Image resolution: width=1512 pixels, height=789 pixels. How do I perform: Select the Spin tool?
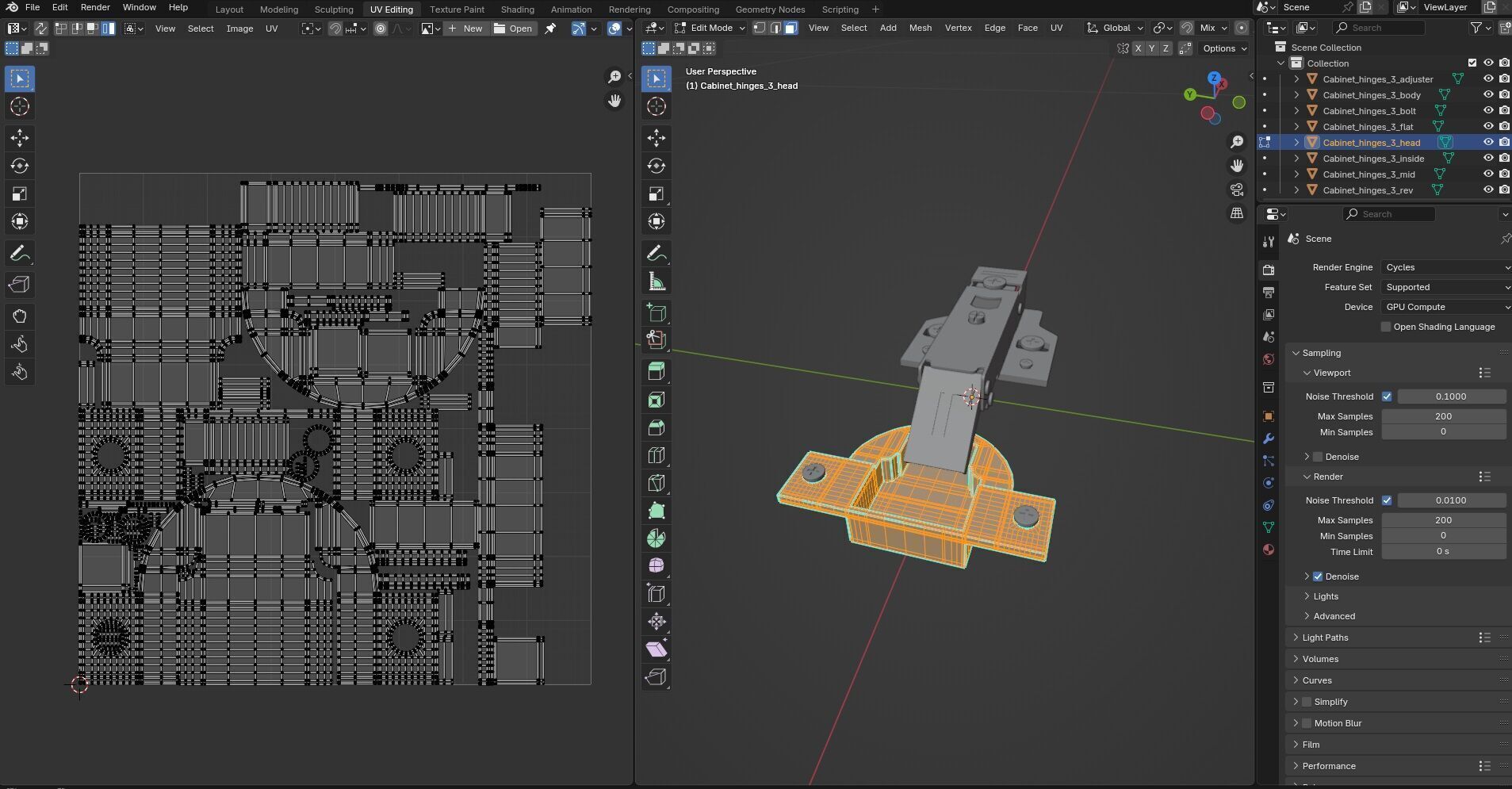pyautogui.click(x=656, y=538)
